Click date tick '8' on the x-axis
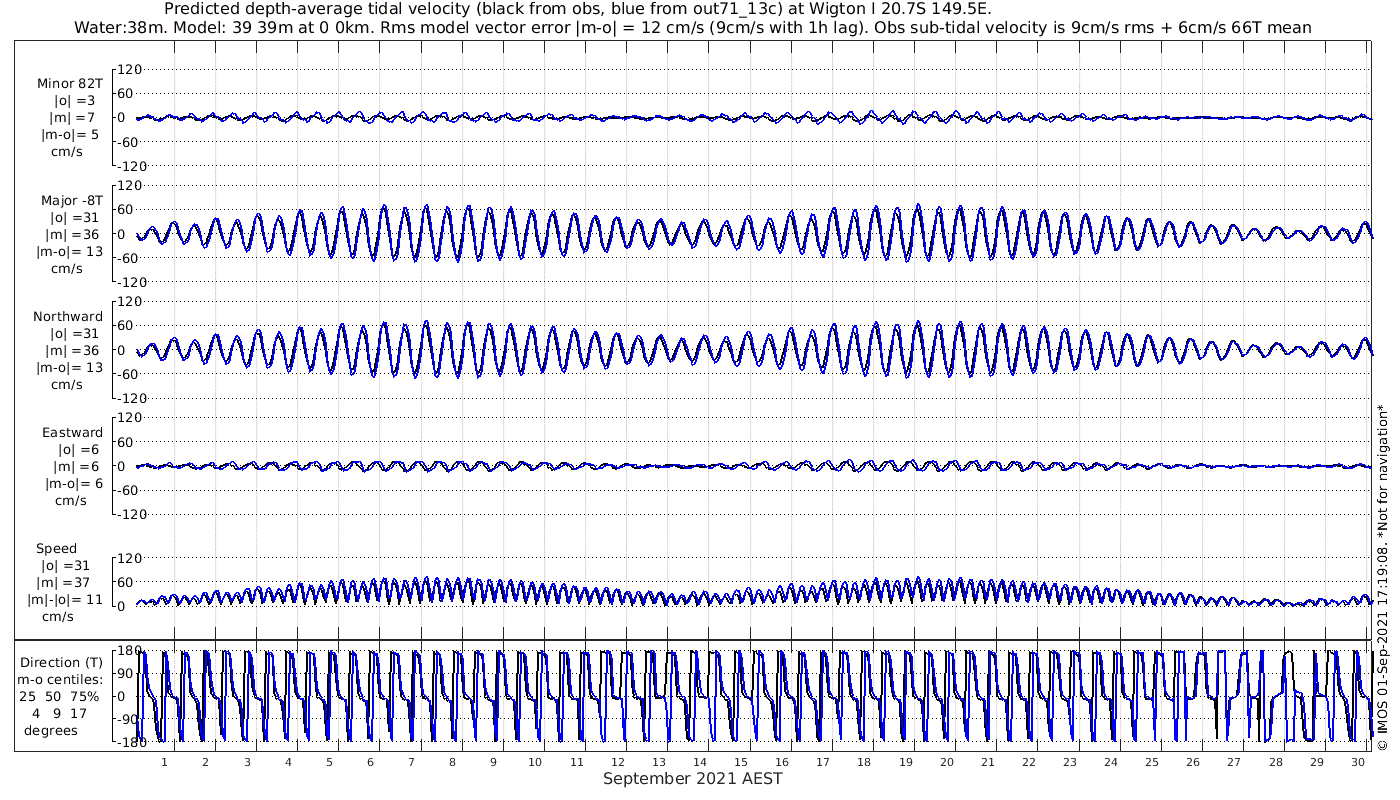The width and height of the screenshot is (1400, 800). 453,762
